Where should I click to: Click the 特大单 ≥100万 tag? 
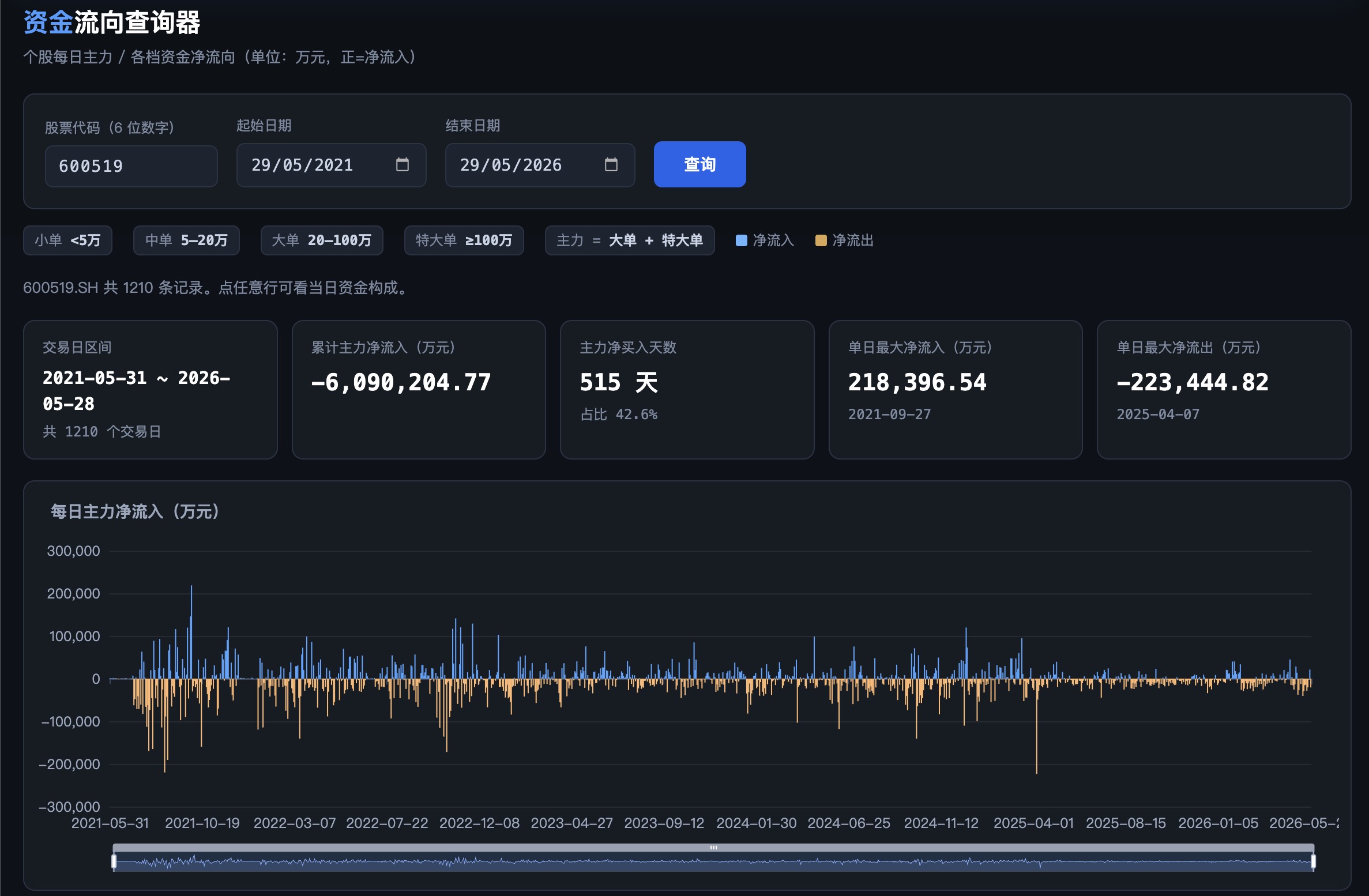coord(464,240)
